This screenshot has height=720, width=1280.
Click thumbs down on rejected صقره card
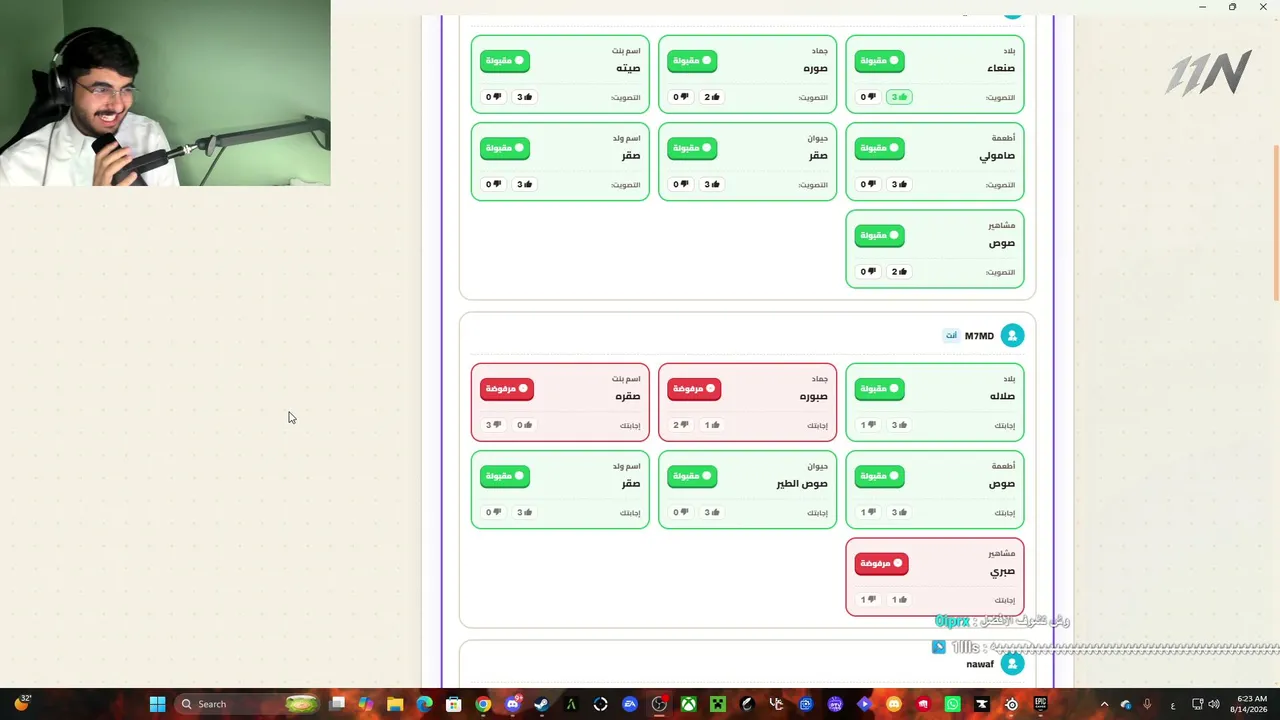(x=494, y=425)
